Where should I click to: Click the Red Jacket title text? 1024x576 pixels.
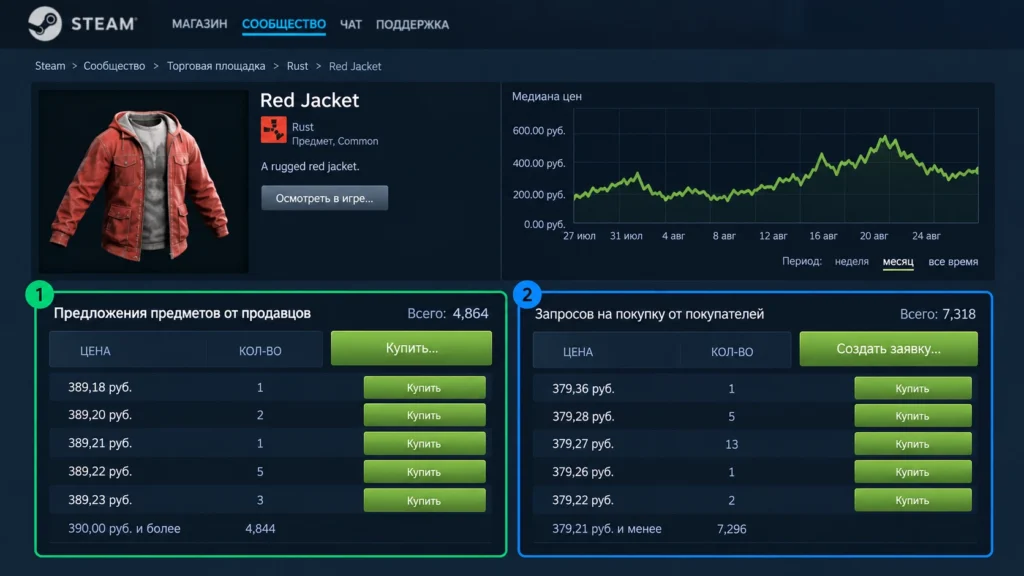pos(310,100)
